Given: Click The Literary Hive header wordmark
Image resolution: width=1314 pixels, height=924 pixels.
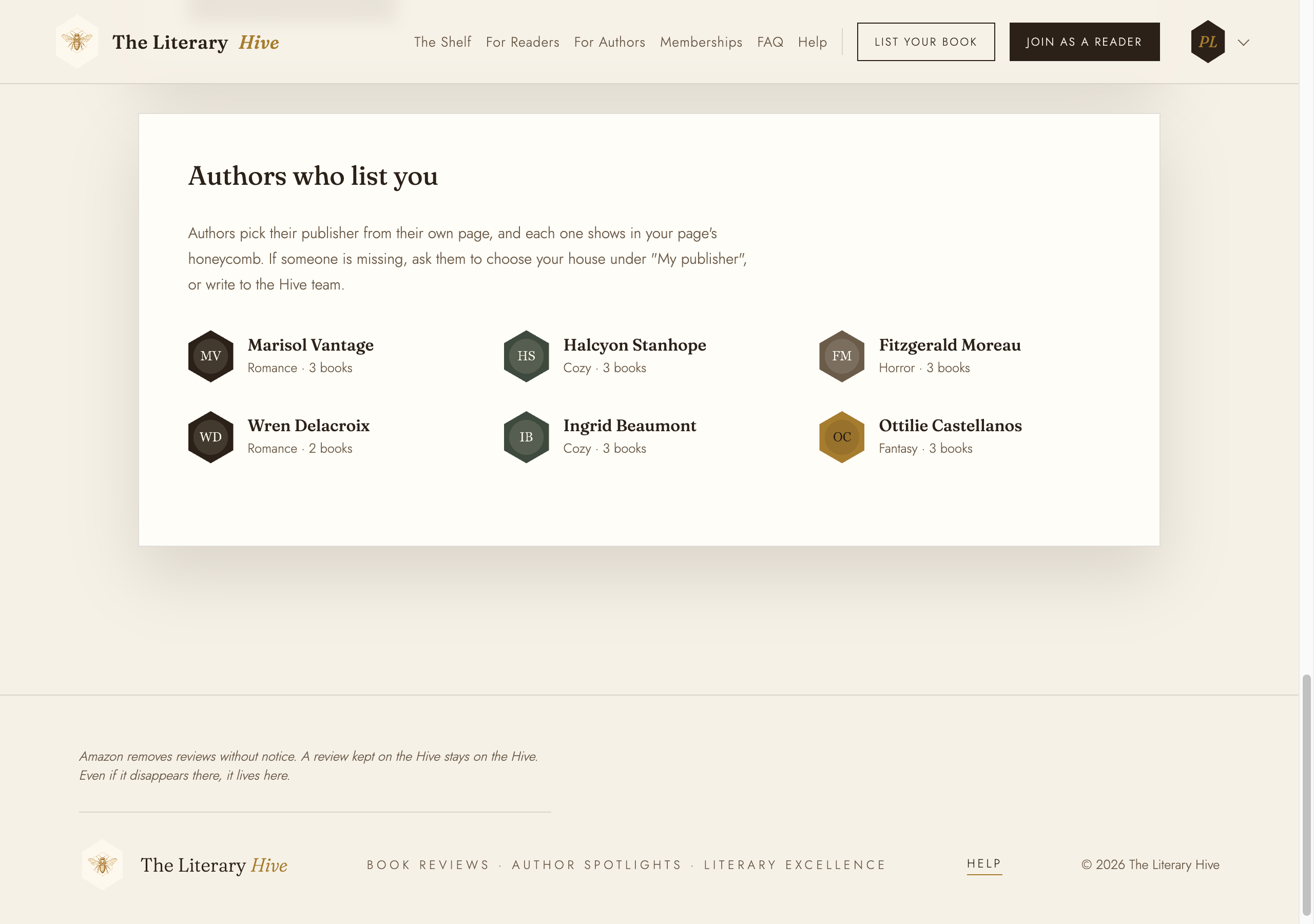Looking at the screenshot, I should pos(195,42).
